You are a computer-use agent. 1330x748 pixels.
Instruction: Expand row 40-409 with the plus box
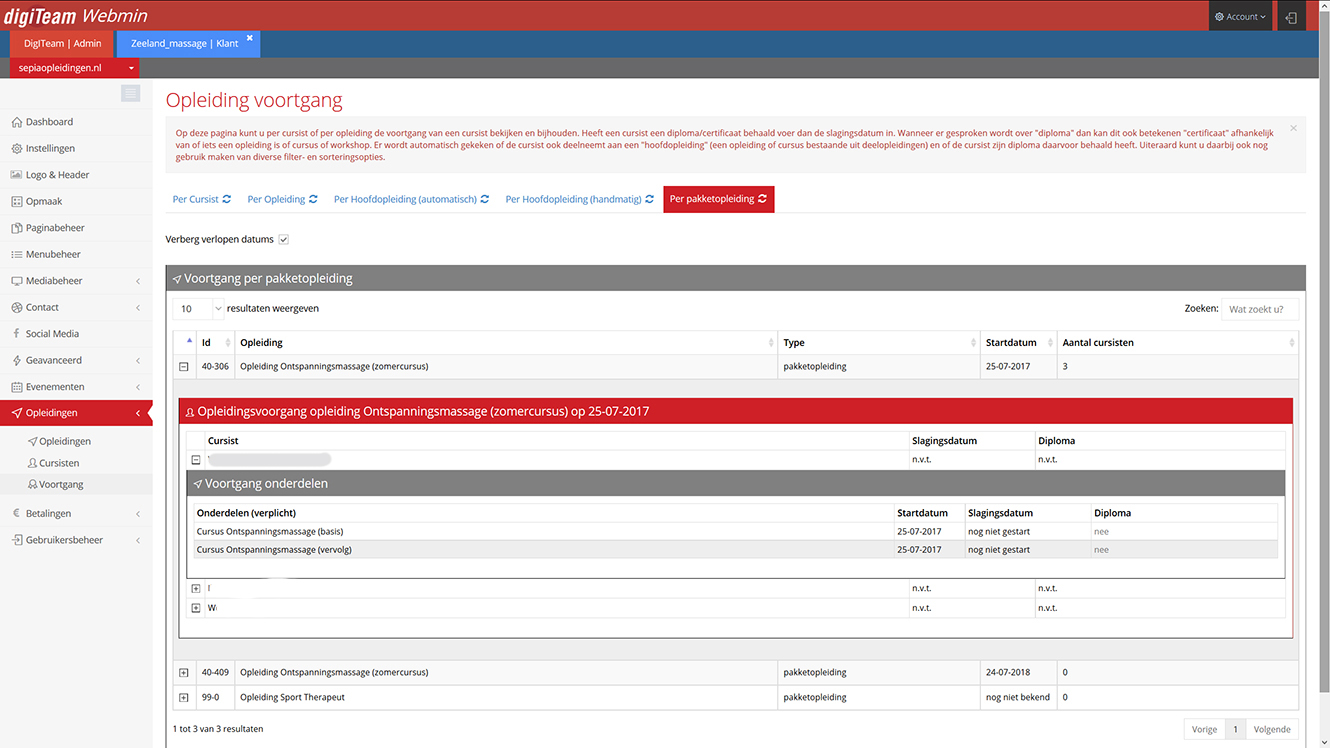point(184,673)
